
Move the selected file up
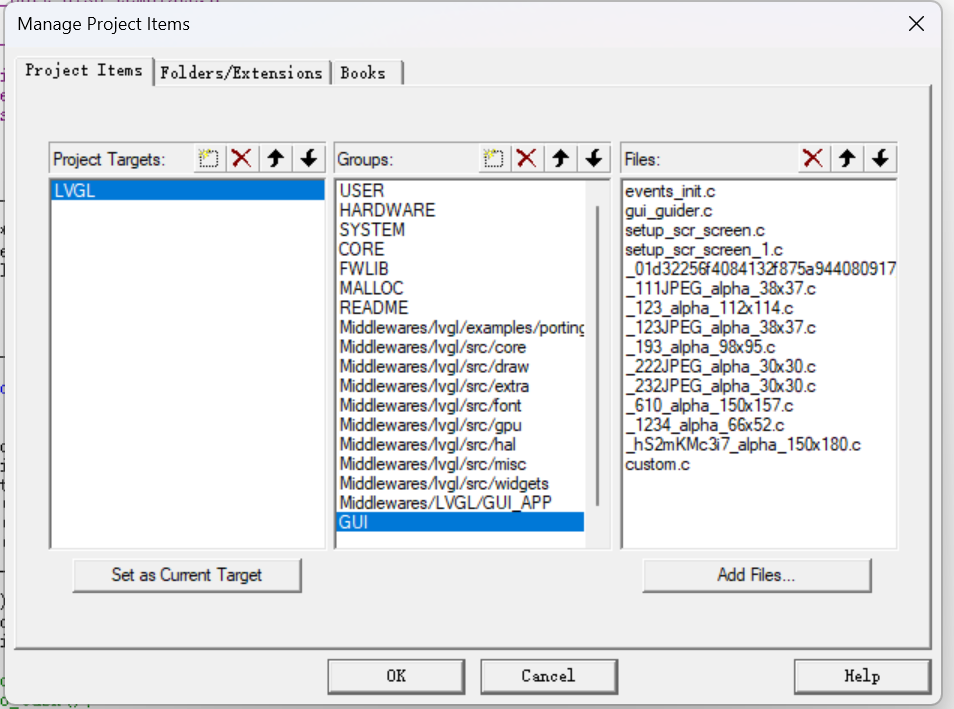click(845, 158)
